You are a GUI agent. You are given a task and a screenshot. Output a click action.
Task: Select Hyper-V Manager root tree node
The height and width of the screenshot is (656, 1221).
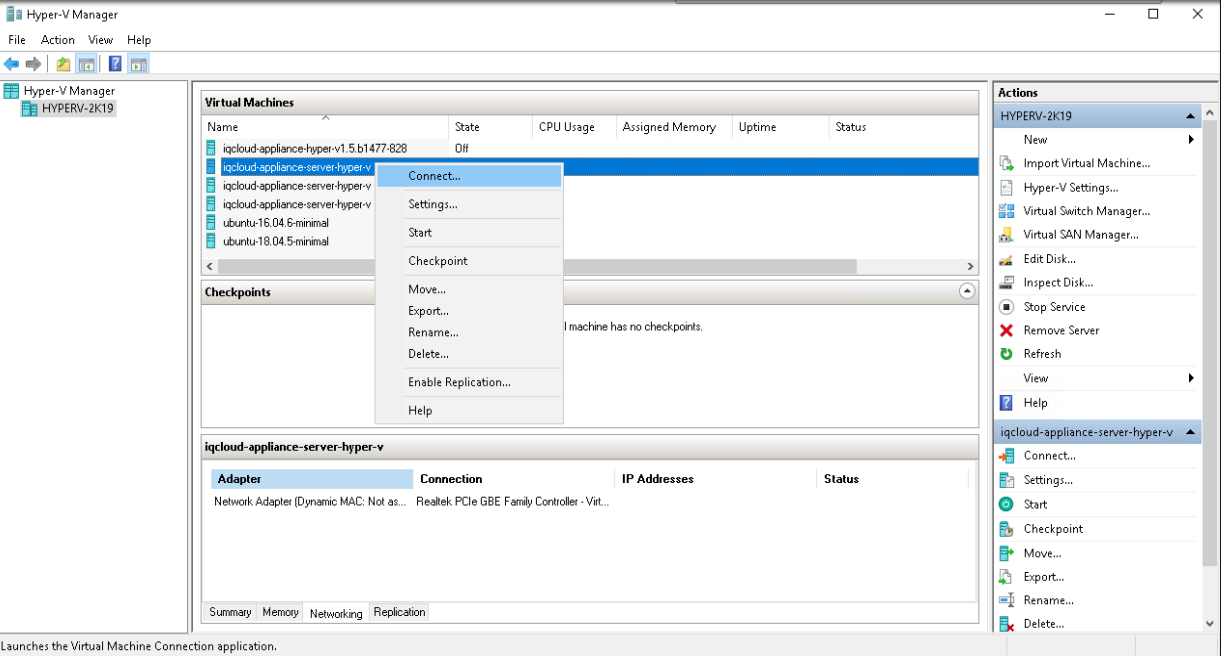60,91
